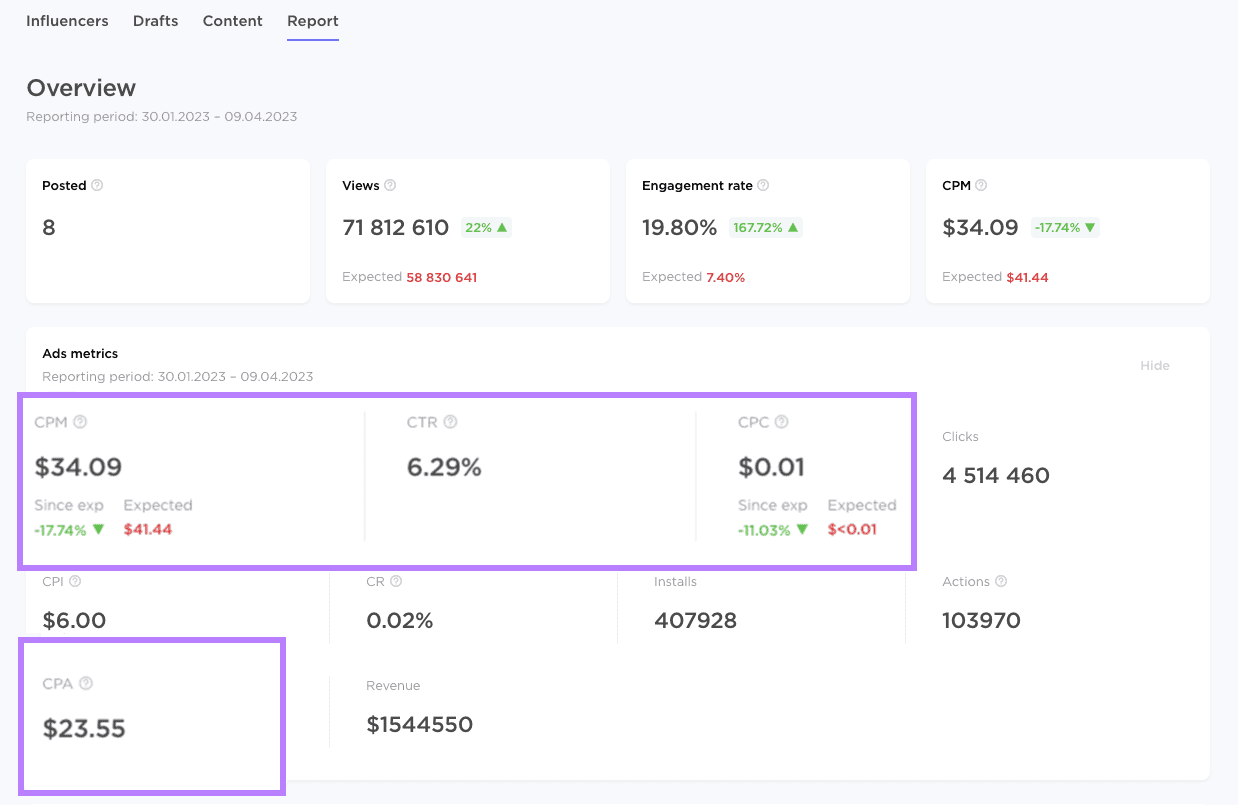Switch to the Influencers tab
This screenshot has width=1238, height=805.
[x=67, y=20]
